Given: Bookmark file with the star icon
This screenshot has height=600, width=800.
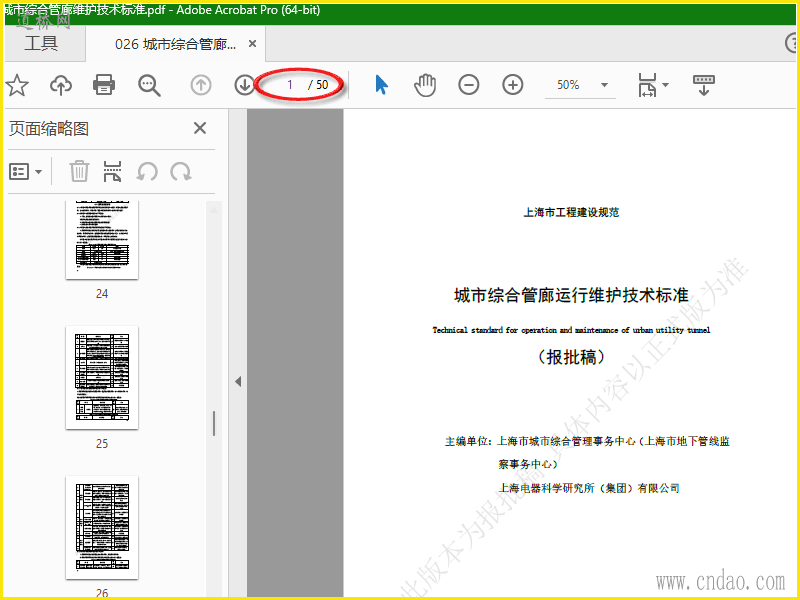Looking at the screenshot, I should coord(17,85).
